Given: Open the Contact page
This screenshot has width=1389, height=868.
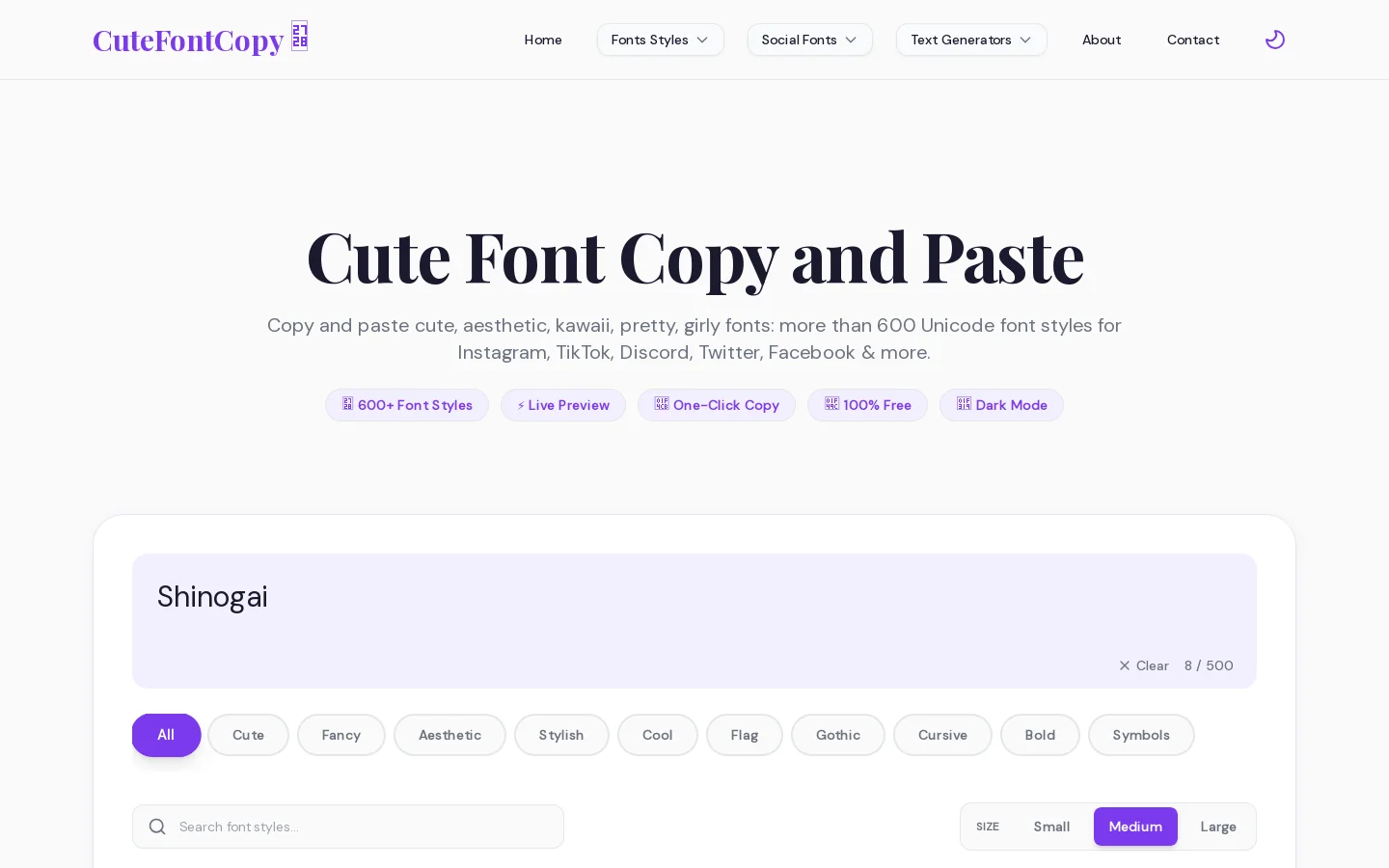Looking at the screenshot, I should click(x=1193, y=40).
